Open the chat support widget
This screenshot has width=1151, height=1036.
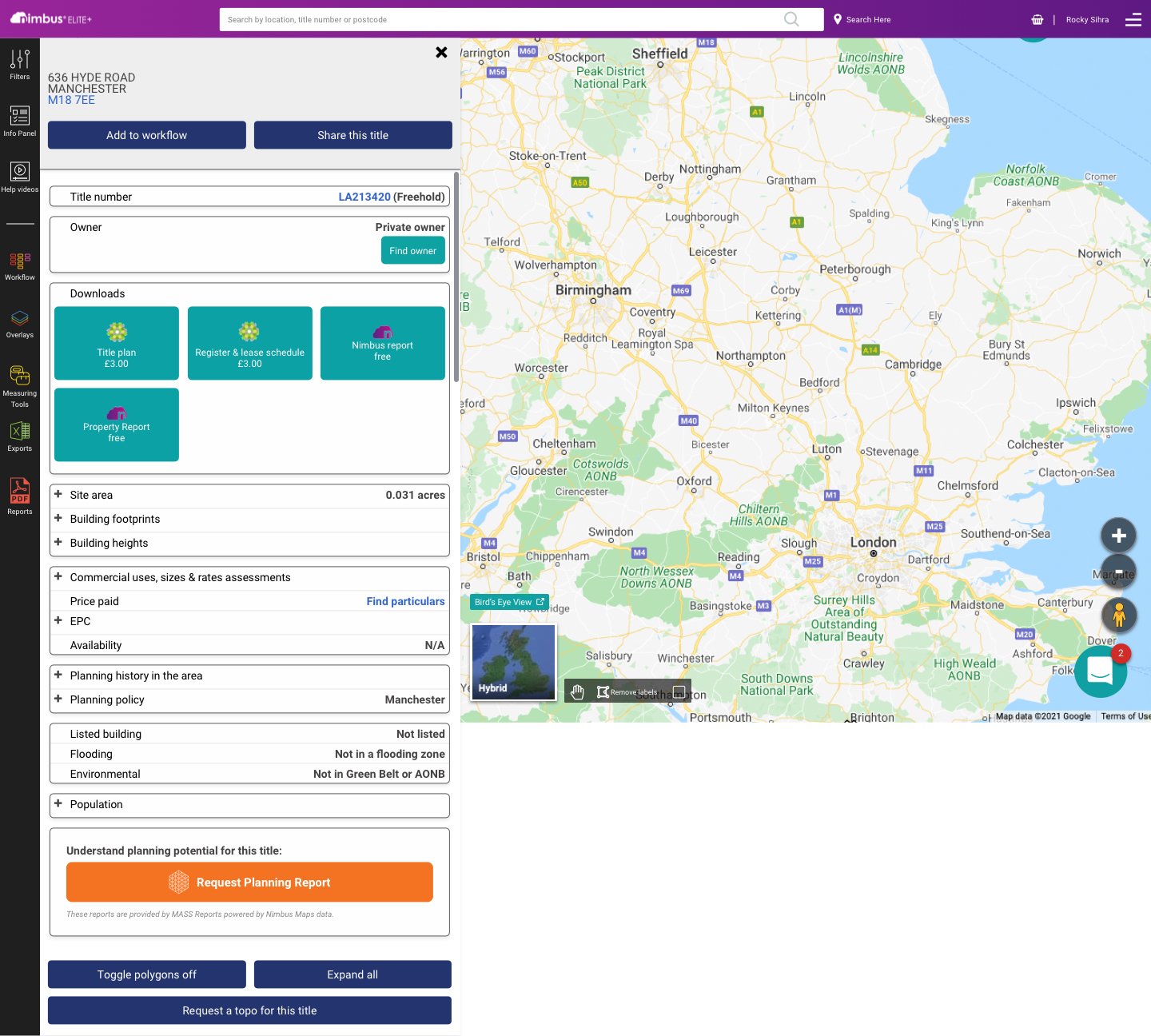1101,671
